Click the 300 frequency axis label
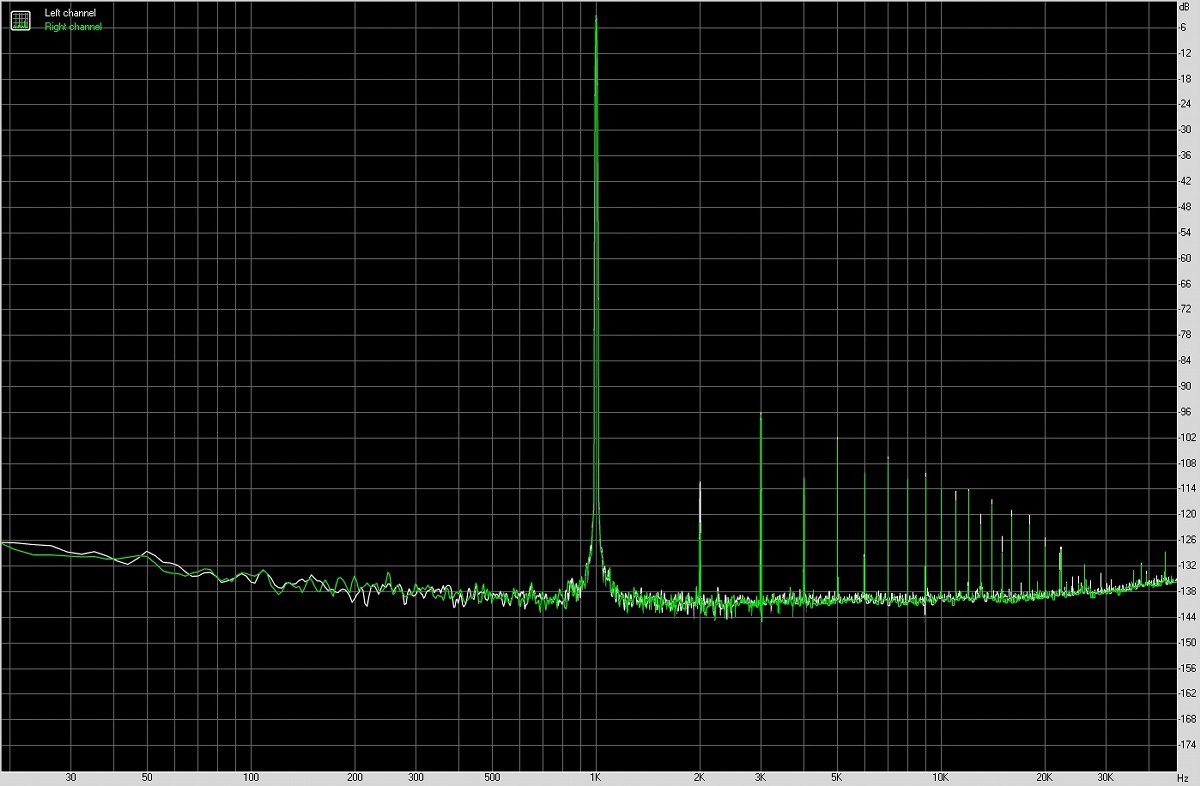Viewport: 1200px width, 786px height. point(416,777)
